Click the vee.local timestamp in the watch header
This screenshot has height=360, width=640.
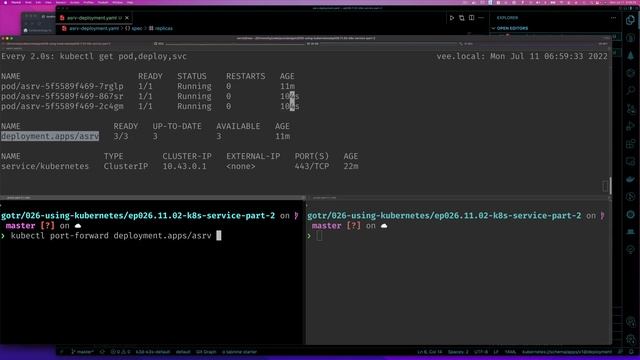tap(522, 56)
